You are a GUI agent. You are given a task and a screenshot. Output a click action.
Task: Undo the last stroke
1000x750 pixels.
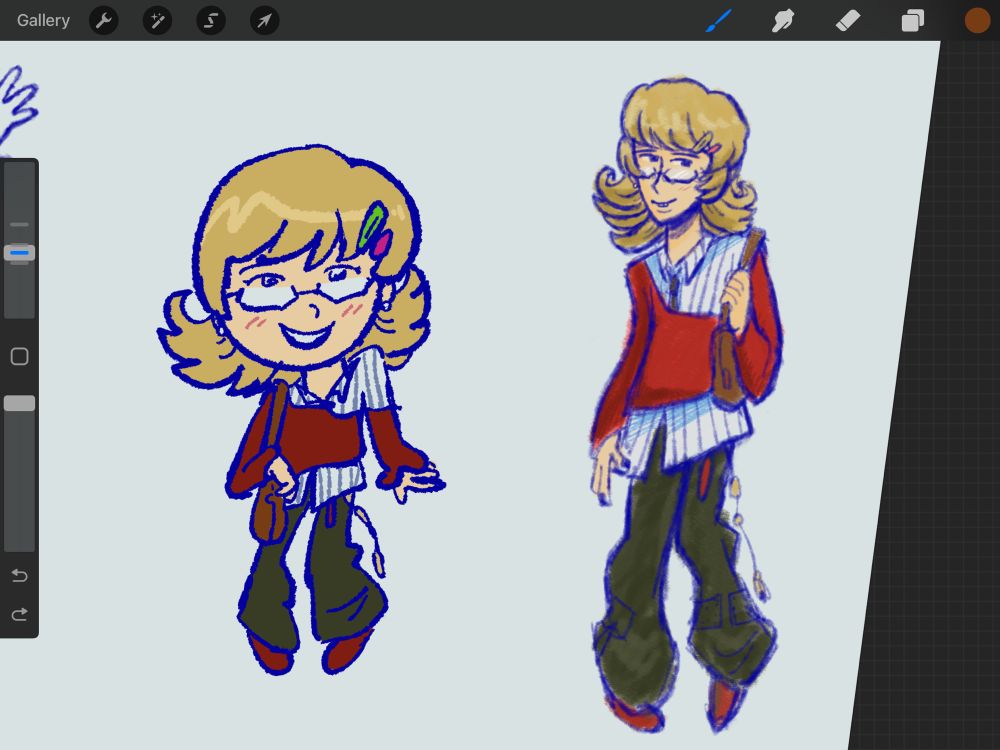(x=19, y=576)
